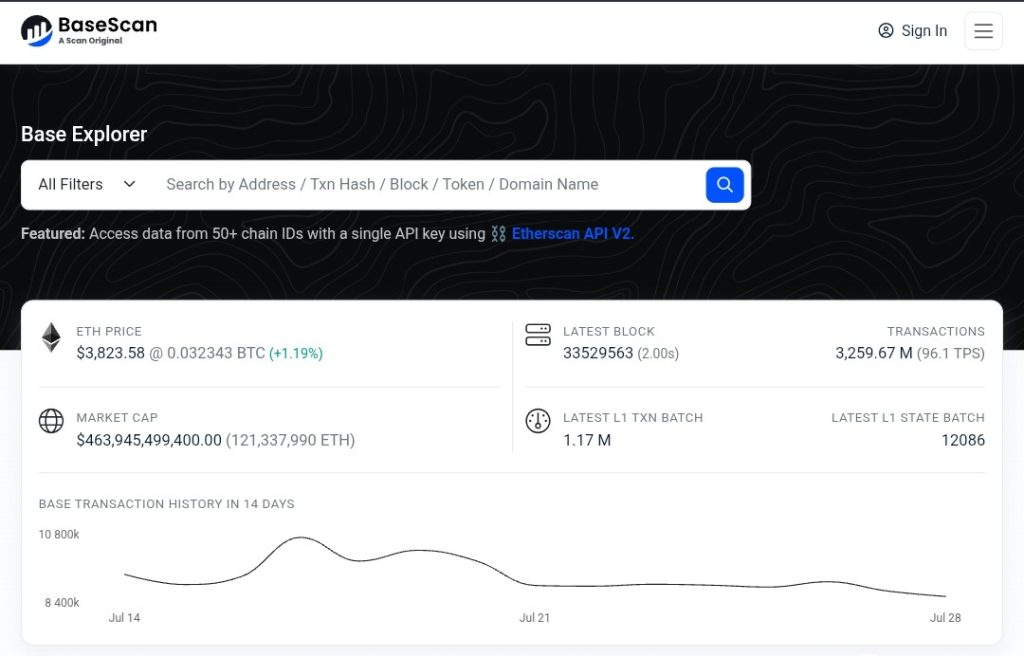Open latest L1 txn batch 1.17 M
Image resolution: width=1024 pixels, height=656 pixels.
[x=587, y=440]
